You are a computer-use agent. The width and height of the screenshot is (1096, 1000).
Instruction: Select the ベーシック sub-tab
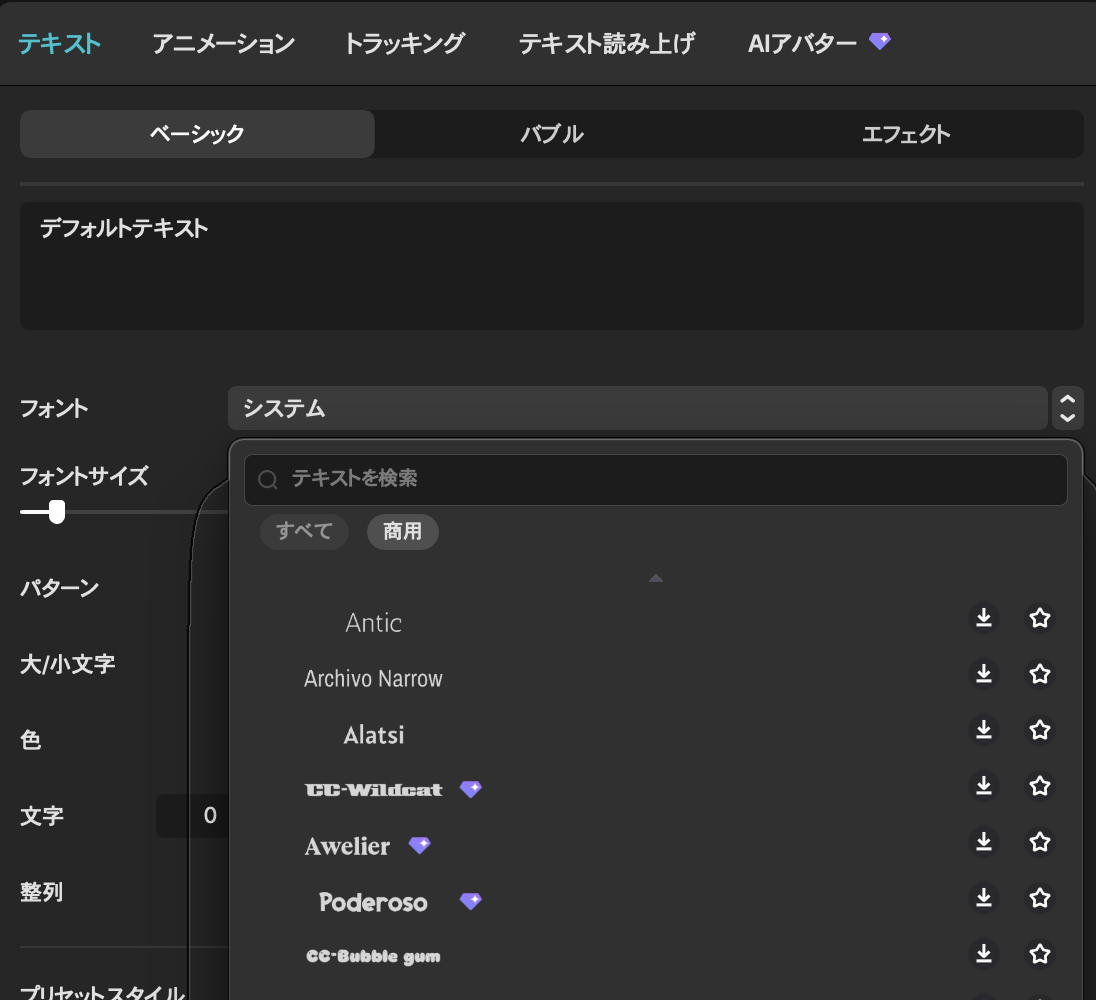(197, 133)
